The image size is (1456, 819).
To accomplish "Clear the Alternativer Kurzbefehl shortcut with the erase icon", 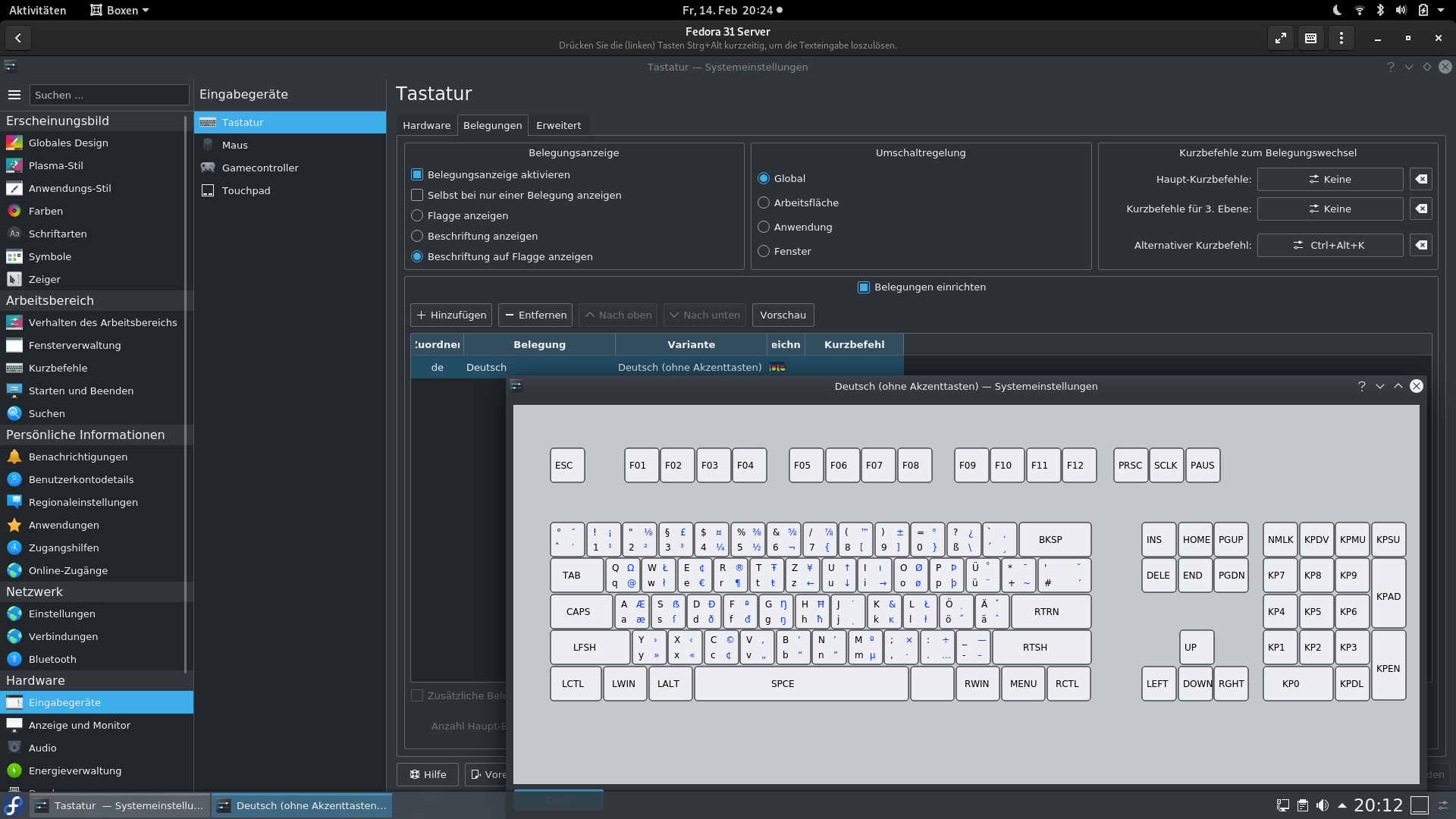I will (1421, 245).
